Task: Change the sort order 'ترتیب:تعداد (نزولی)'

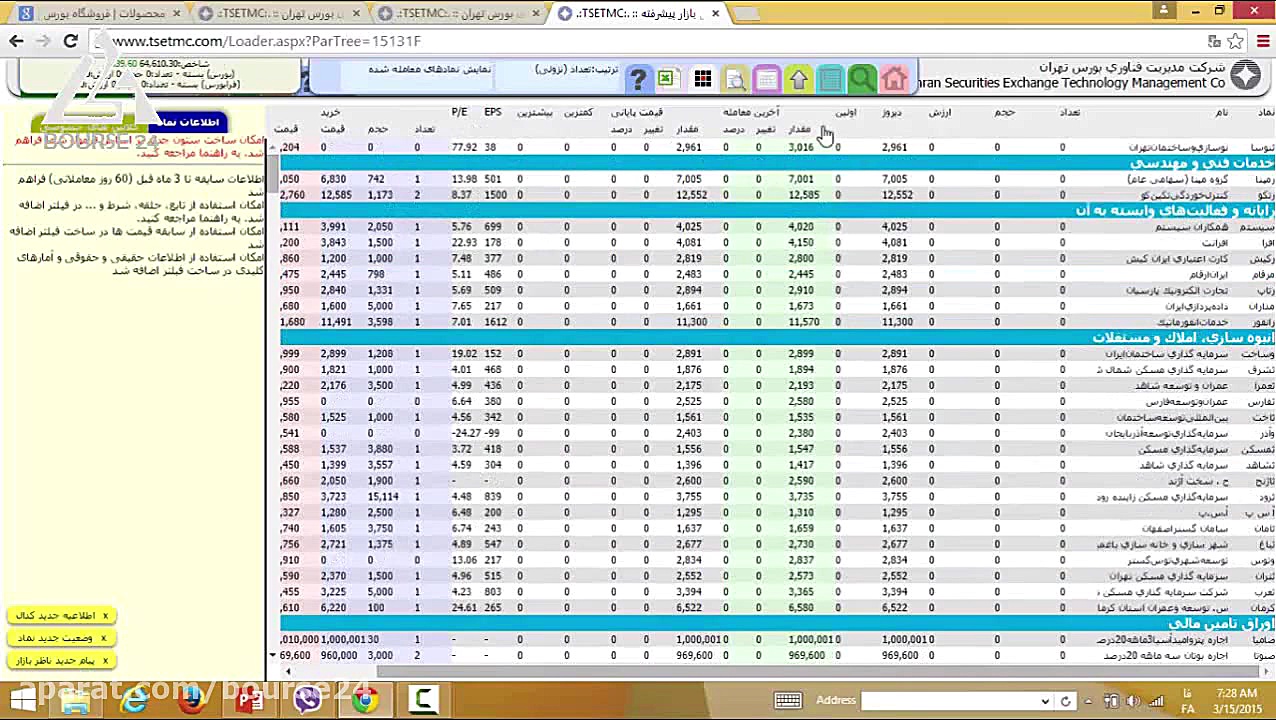Action: [x=576, y=69]
